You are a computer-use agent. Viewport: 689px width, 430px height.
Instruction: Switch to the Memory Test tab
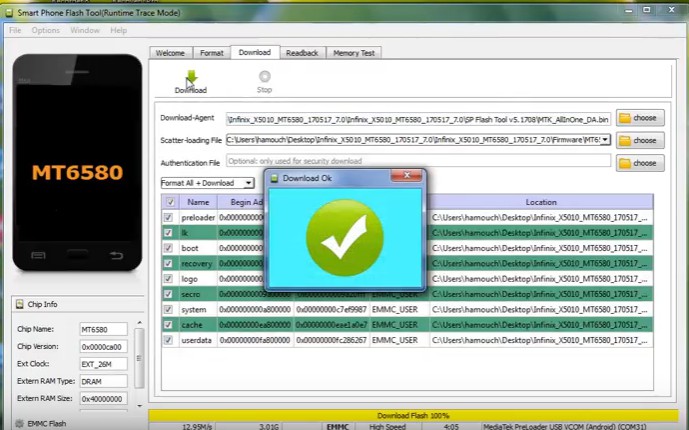(x=353, y=53)
